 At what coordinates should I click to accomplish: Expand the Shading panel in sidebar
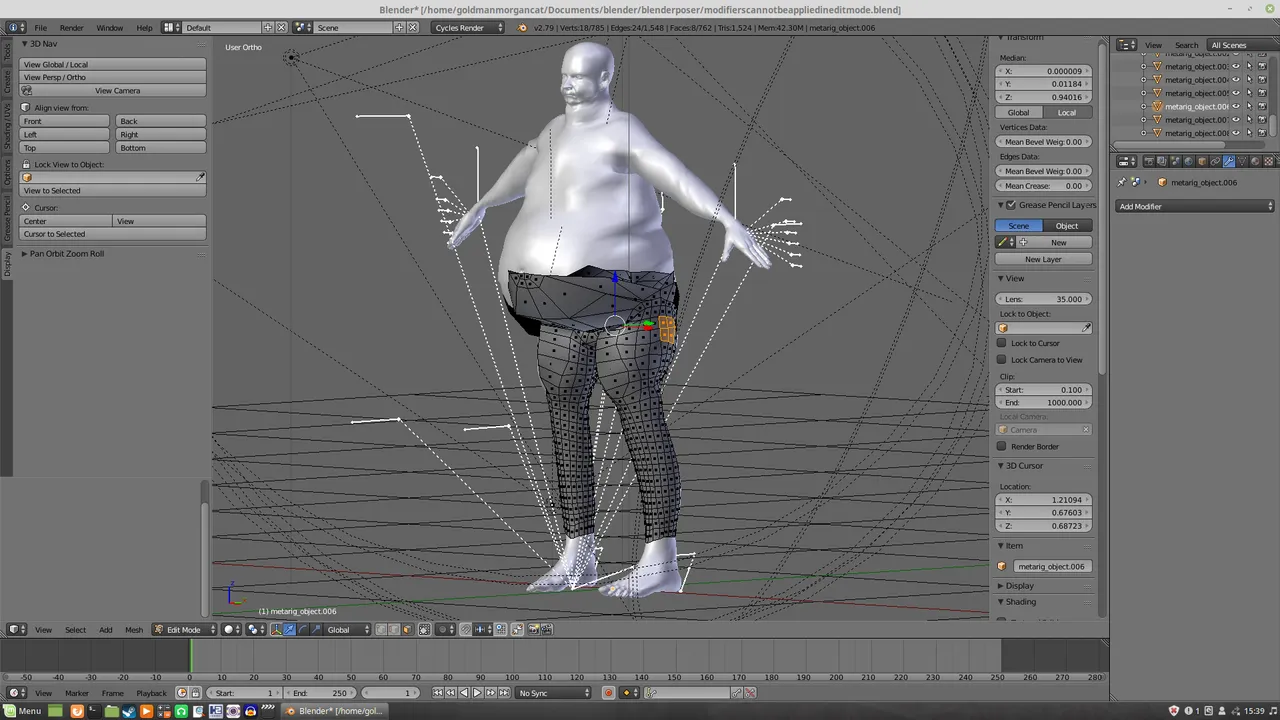1020,602
